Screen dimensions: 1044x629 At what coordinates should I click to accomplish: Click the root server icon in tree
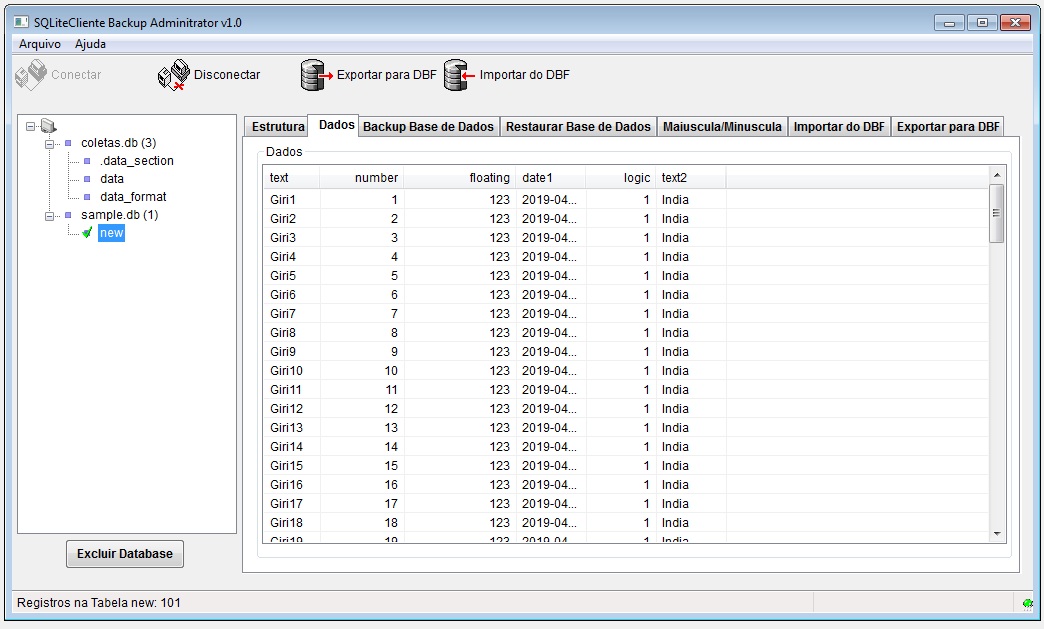tap(49, 126)
